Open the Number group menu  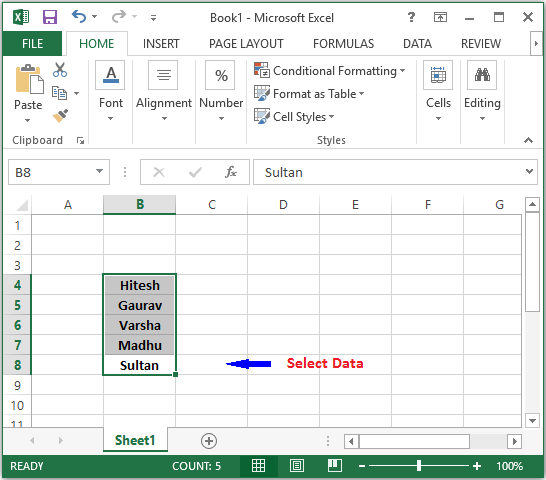[221, 92]
